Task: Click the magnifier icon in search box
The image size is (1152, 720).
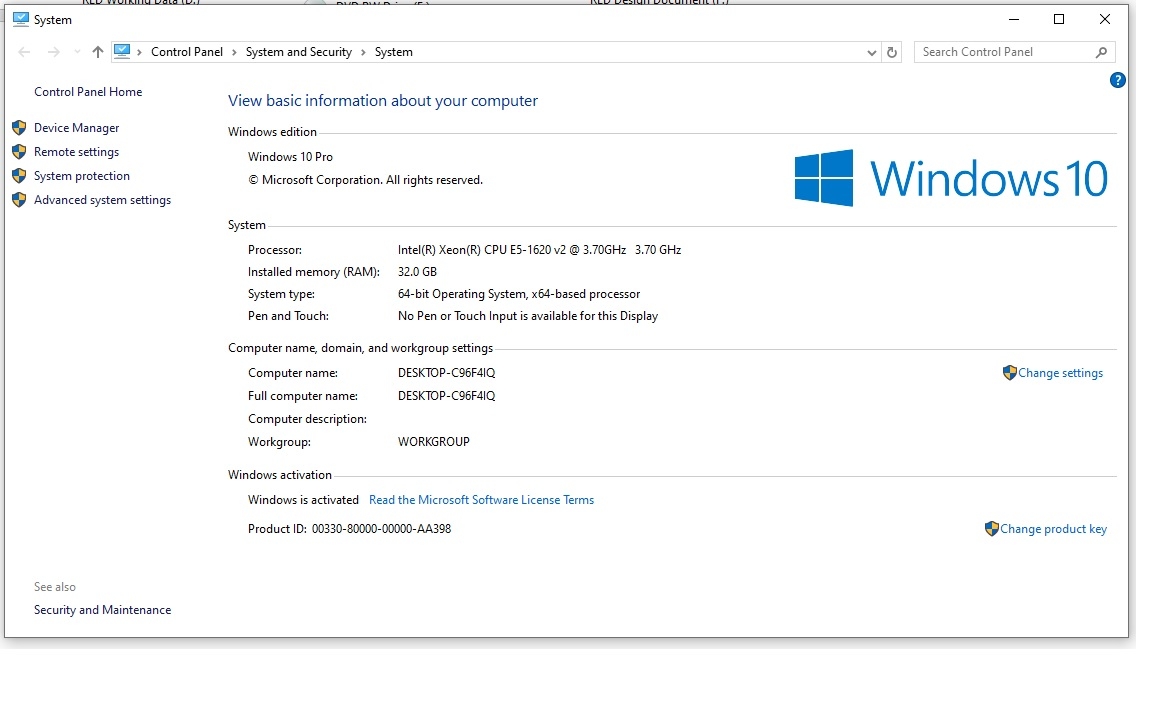Action: pyautogui.click(x=1101, y=52)
